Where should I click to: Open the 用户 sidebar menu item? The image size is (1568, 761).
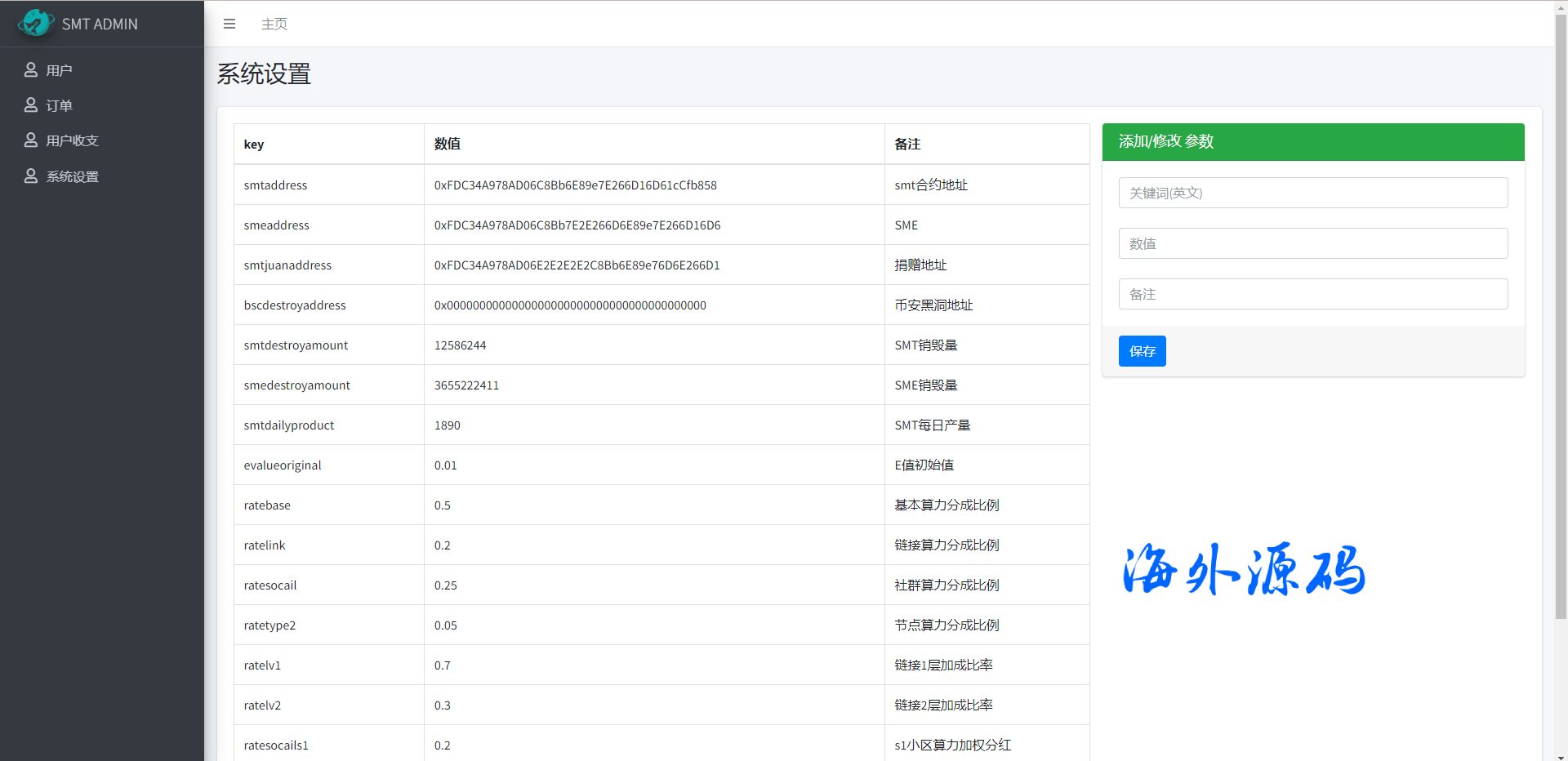[60, 71]
